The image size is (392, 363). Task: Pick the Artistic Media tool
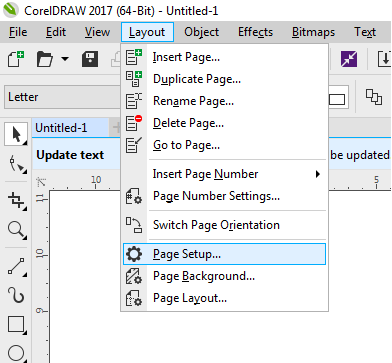(x=16, y=295)
